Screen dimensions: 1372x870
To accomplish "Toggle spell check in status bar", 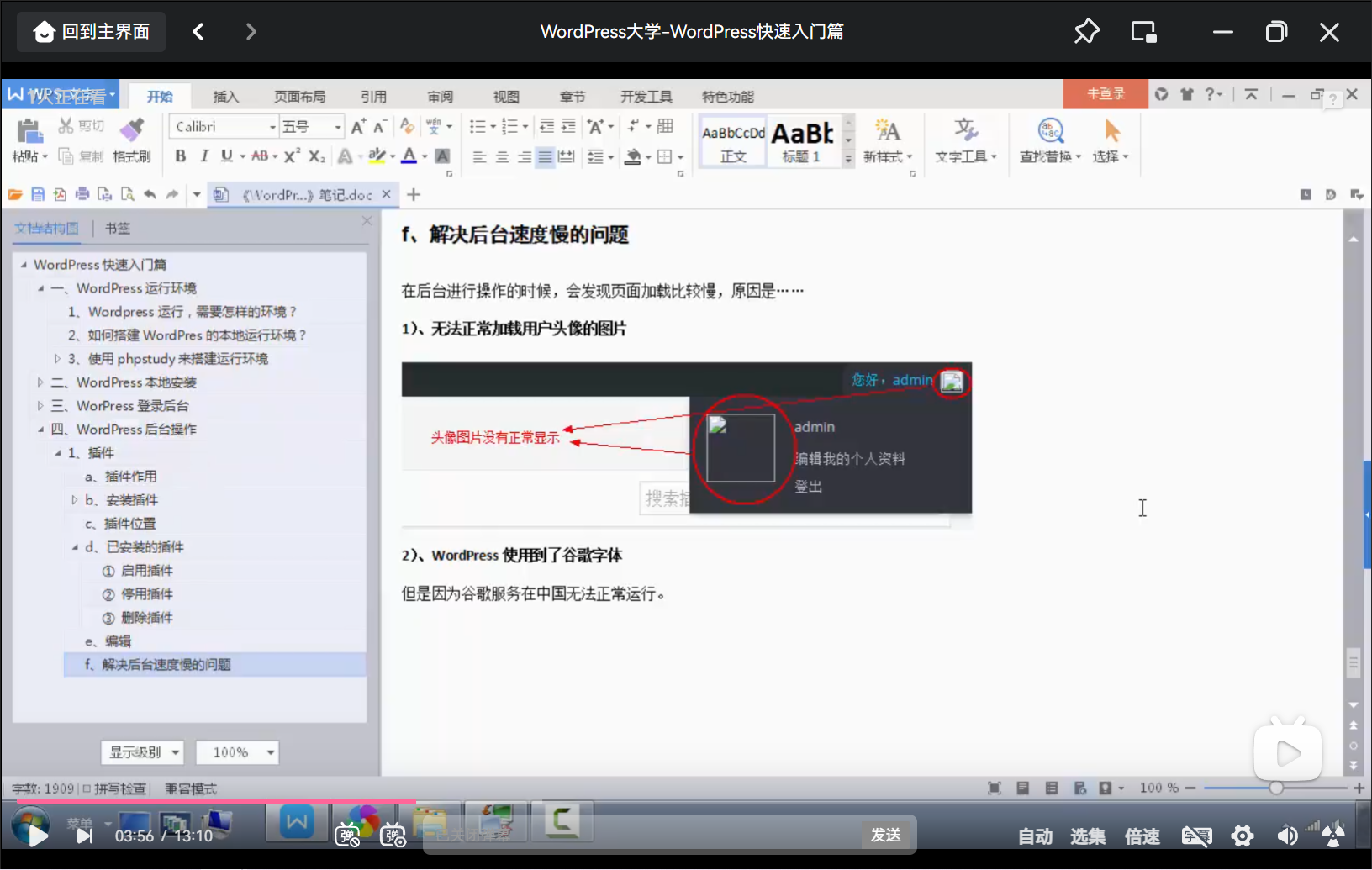I will 114,788.
